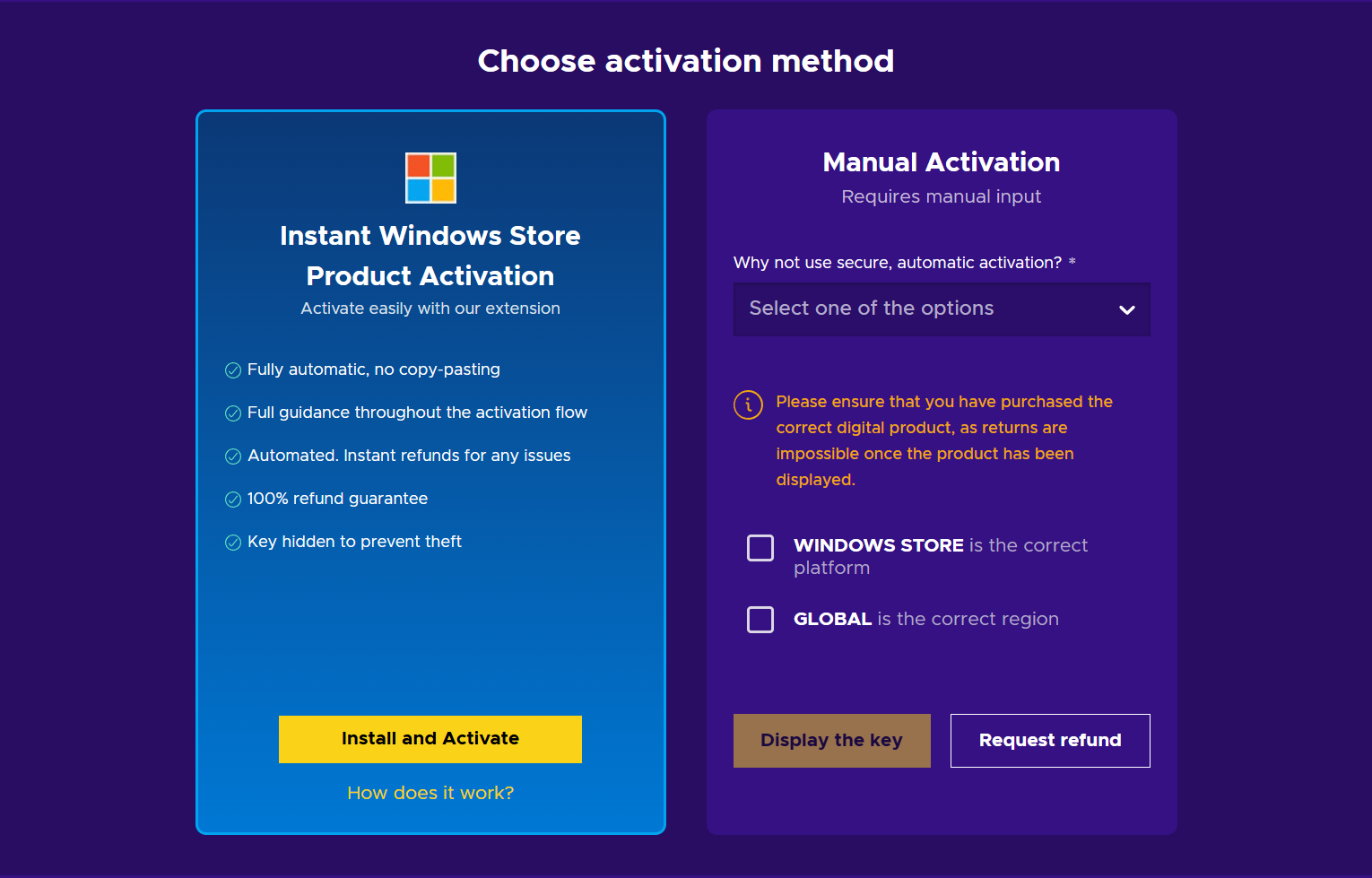Image resolution: width=1372 pixels, height=878 pixels.
Task: Click checkmark icon beside 'Fully automatic, no copy-pasting'
Action: coord(233,370)
